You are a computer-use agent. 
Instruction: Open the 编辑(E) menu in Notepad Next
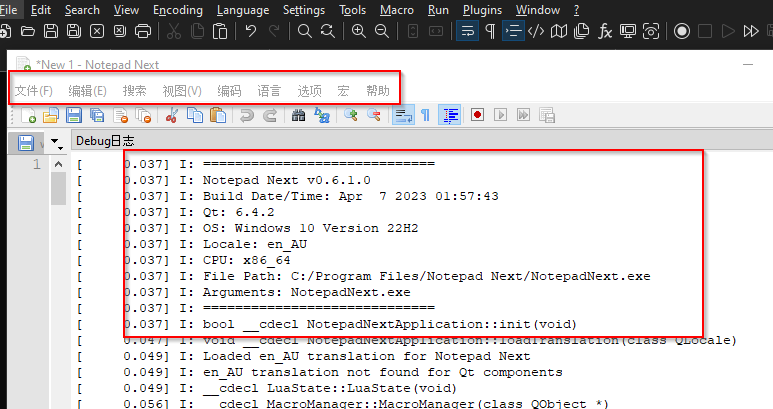tap(87, 91)
